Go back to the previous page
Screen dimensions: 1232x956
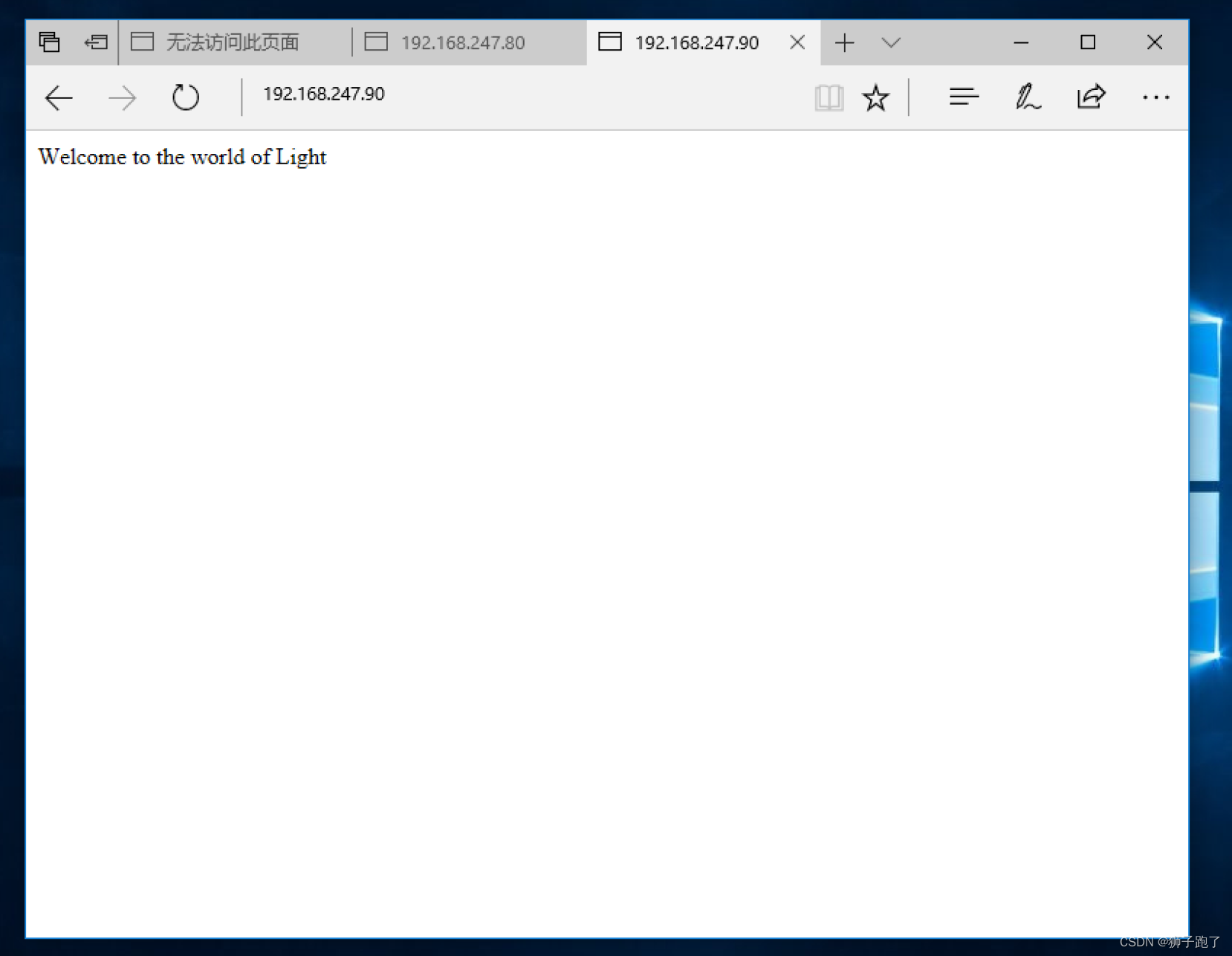(x=59, y=97)
